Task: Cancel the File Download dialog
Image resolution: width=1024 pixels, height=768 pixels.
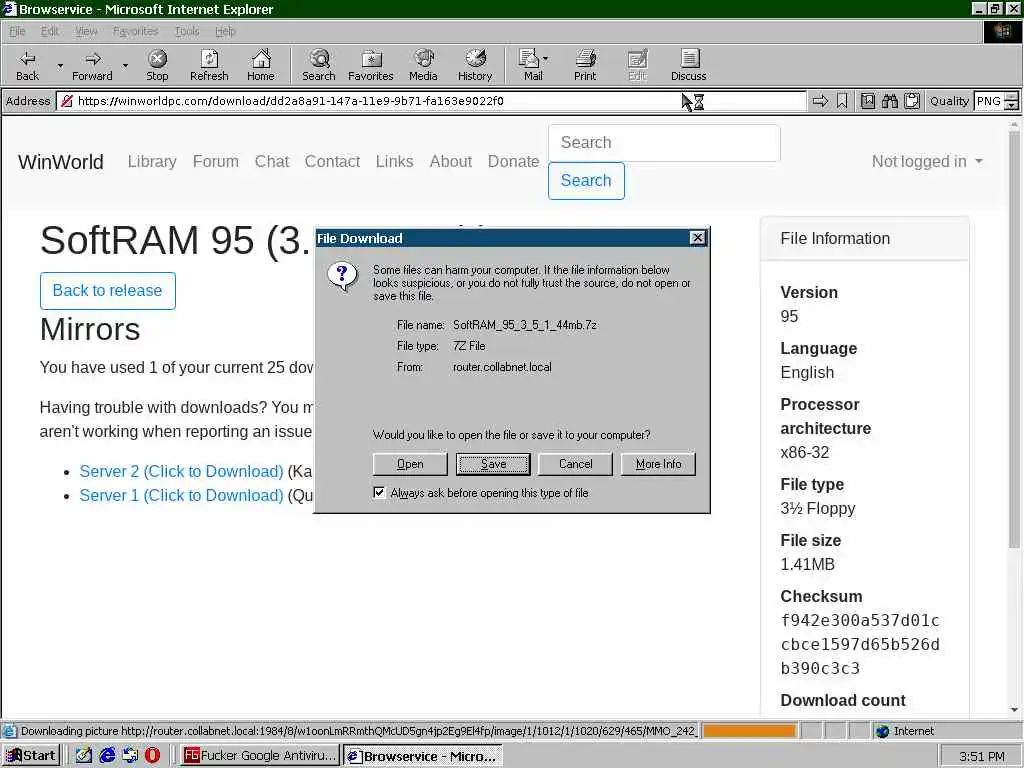Action: coord(575,464)
